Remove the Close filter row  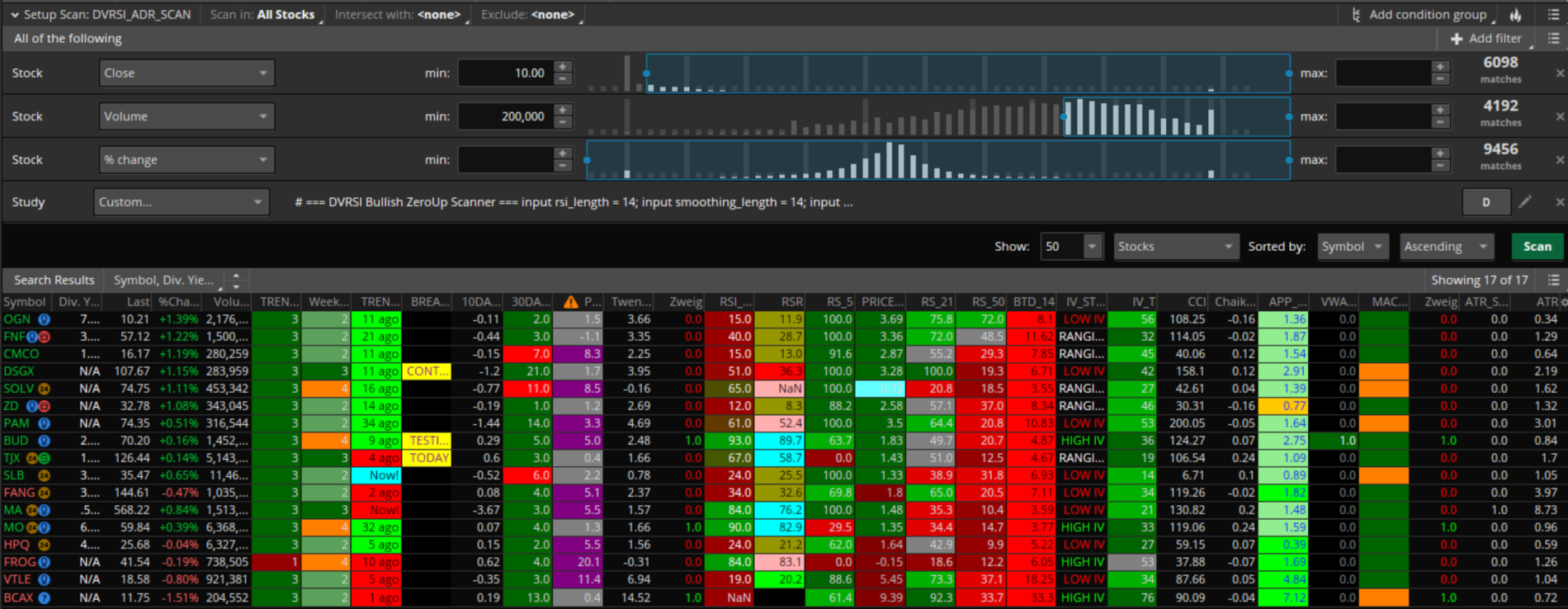[1560, 73]
